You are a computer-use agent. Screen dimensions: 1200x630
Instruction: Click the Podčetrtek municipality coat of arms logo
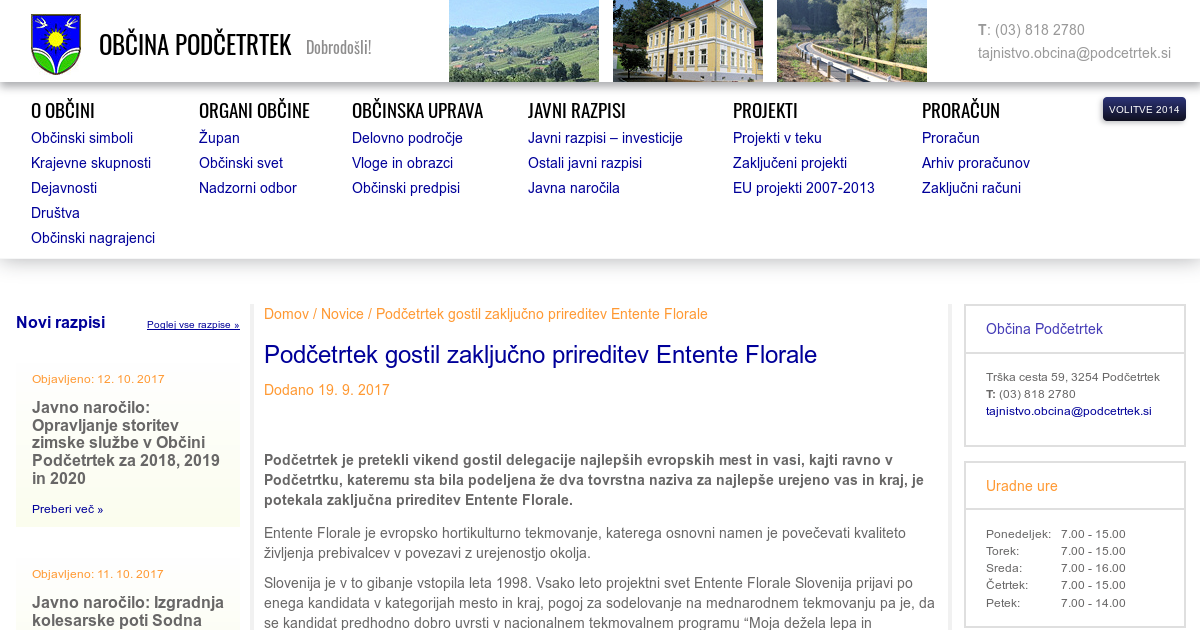56,44
